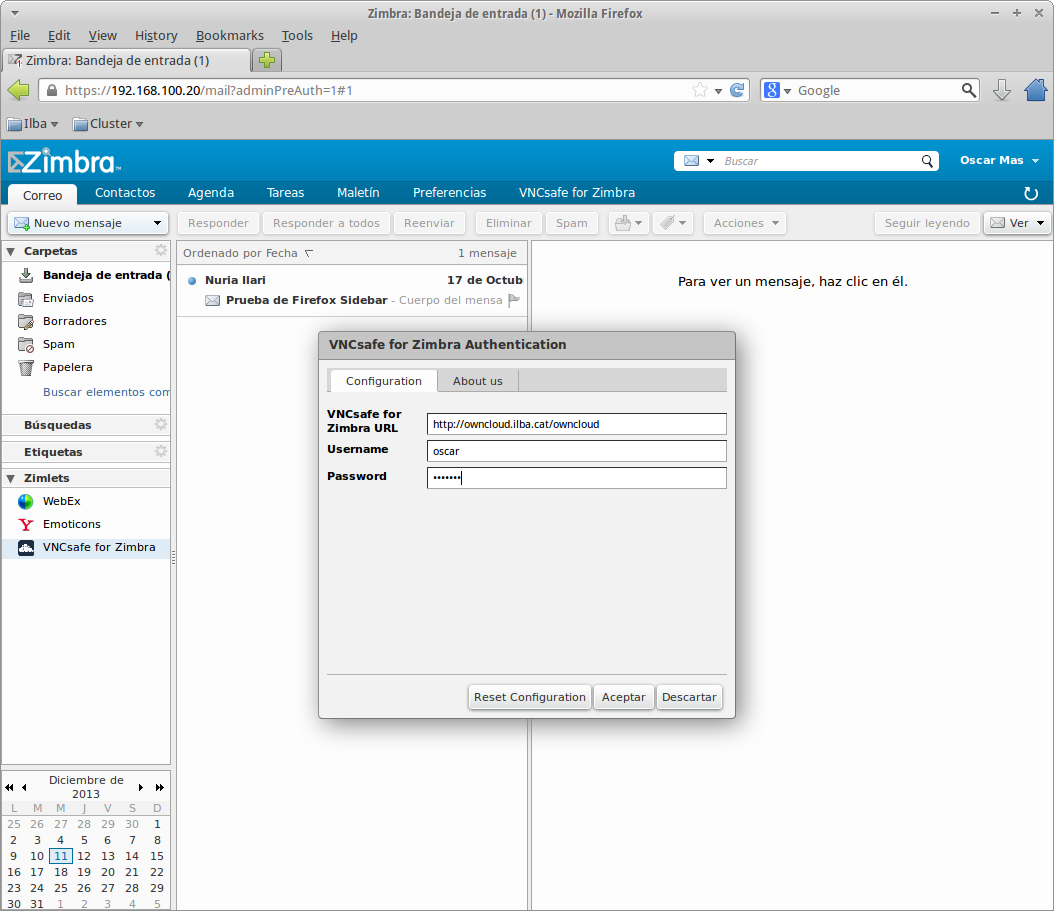The width and height of the screenshot is (1054, 911).
Task: Click the Zimbra logo
Action: [64, 162]
